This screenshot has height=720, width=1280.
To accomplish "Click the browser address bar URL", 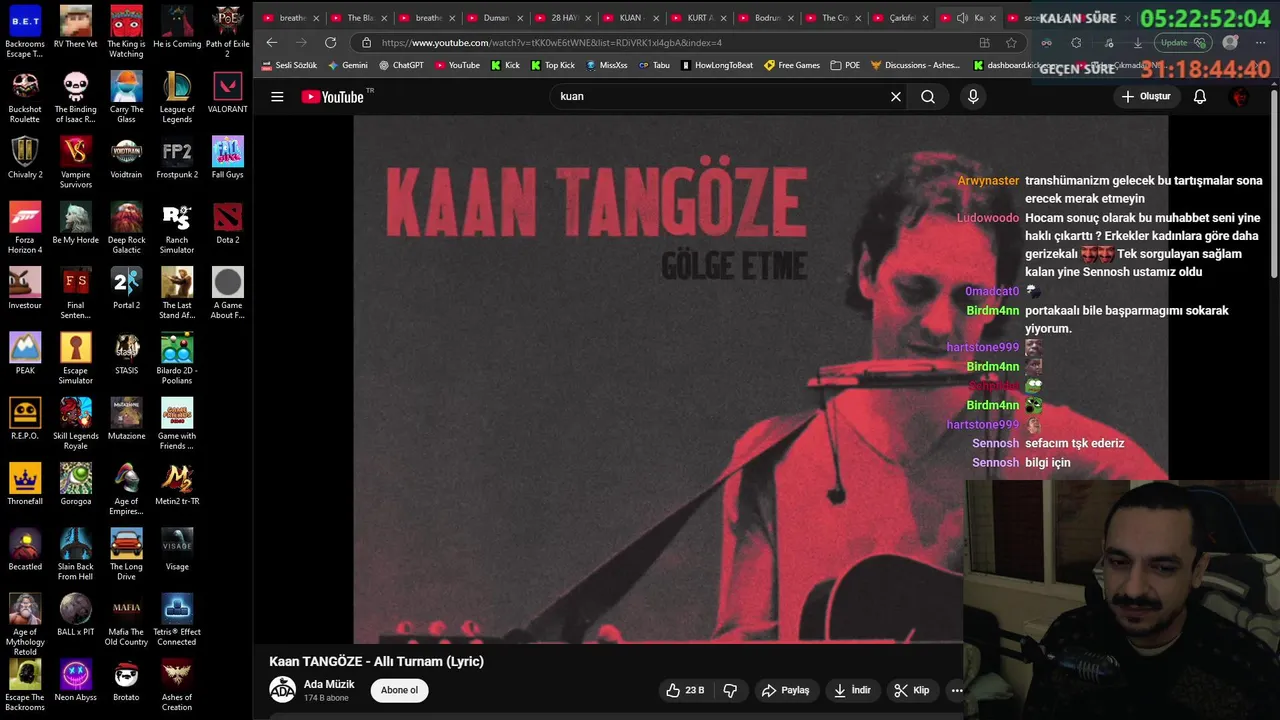I will pos(552,43).
